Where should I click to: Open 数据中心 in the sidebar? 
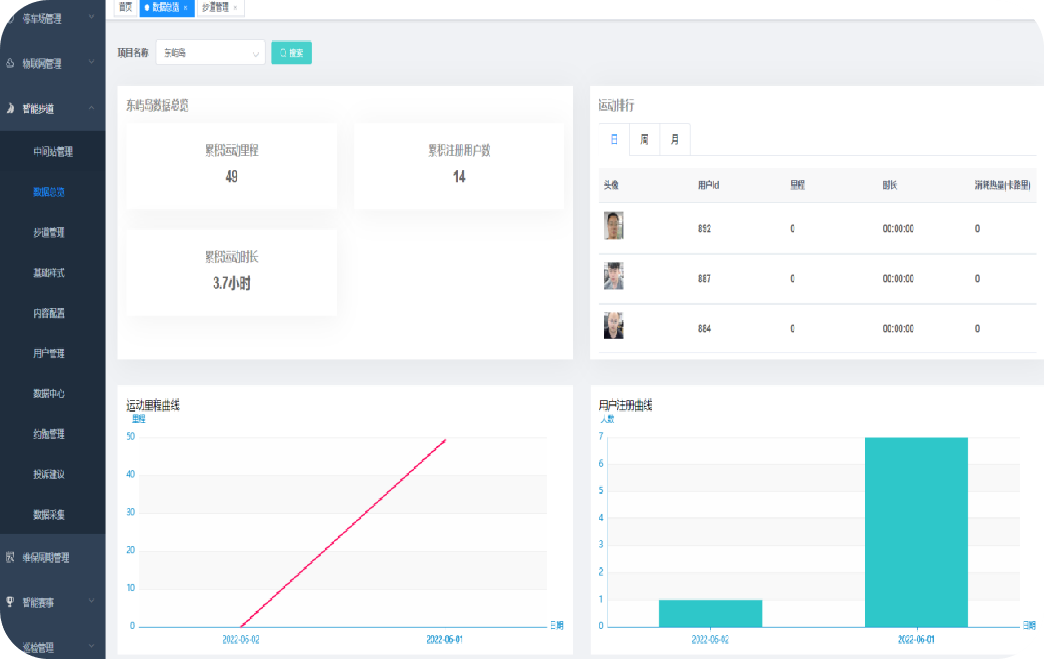pos(49,393)
